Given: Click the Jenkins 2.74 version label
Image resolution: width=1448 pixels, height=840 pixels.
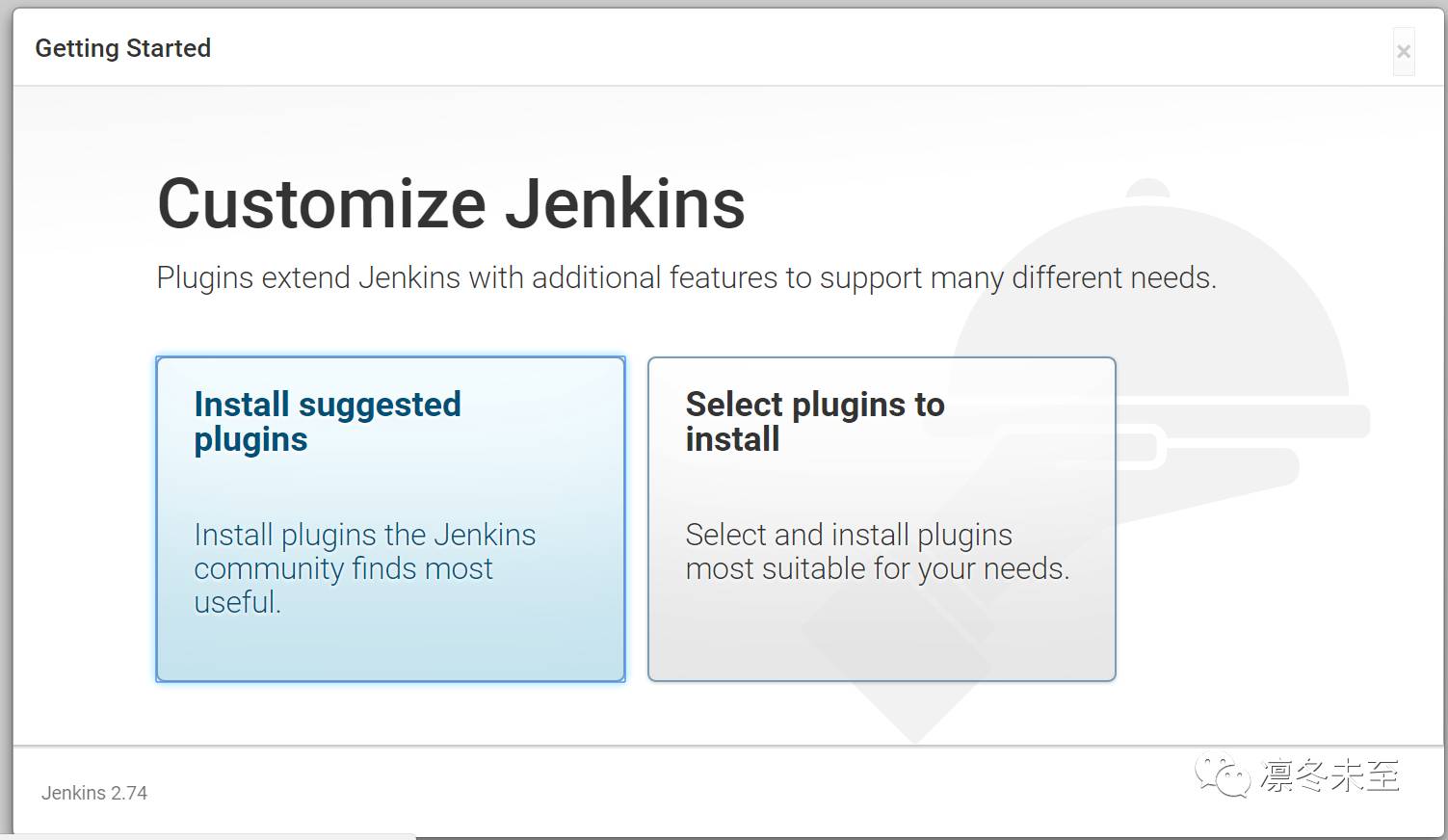Looking at the screenshot, I should point(94,793).
